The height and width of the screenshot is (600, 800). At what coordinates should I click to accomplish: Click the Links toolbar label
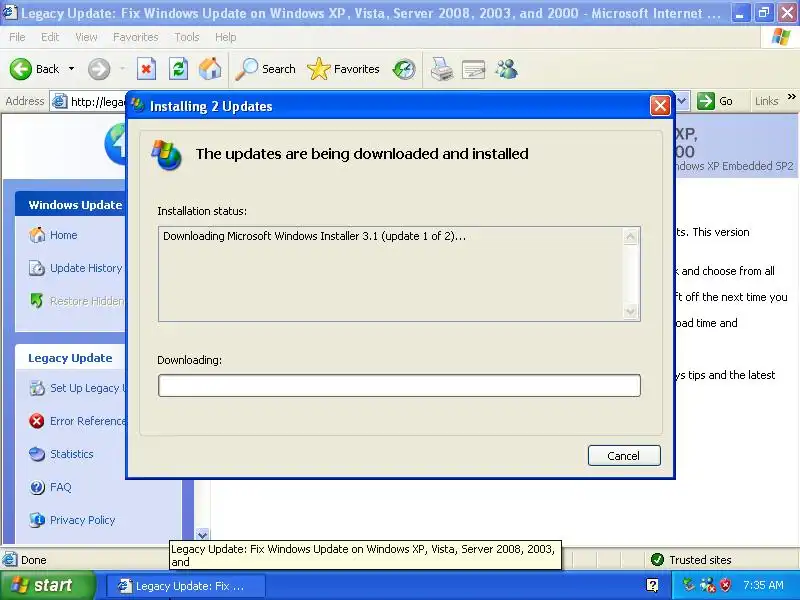[766, 102]
